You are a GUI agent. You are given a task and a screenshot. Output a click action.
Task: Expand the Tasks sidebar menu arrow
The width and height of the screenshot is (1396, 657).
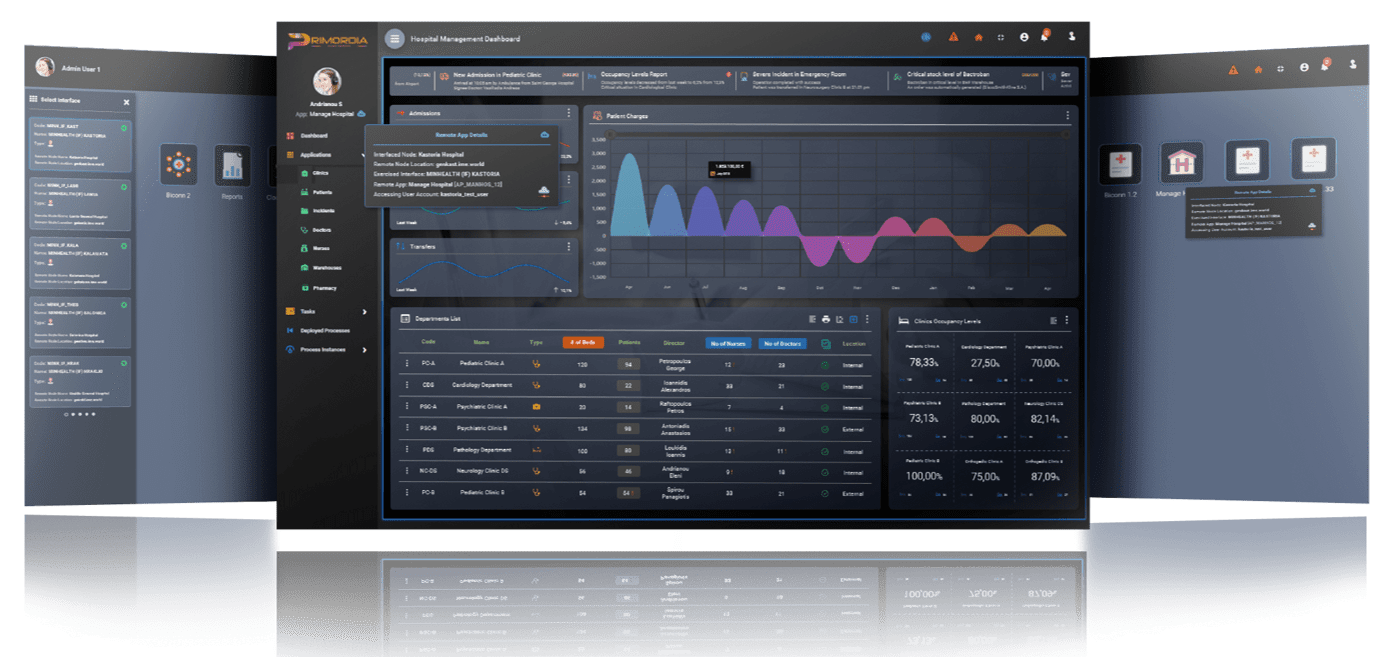(364, 312)
